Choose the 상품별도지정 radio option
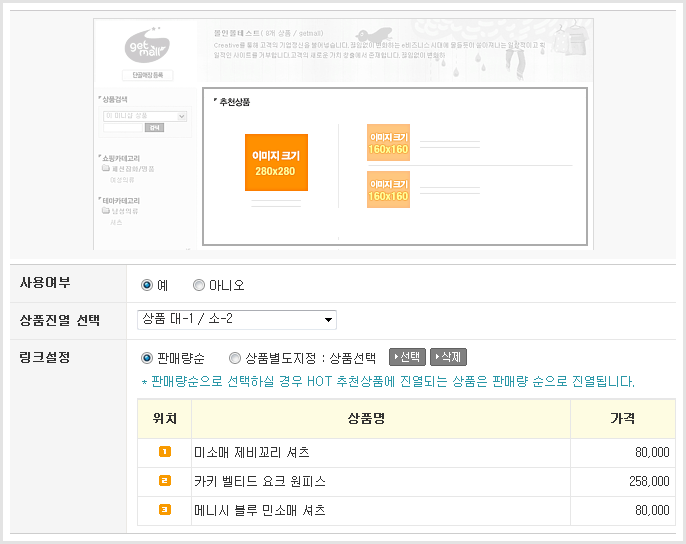 click(235, 357)
